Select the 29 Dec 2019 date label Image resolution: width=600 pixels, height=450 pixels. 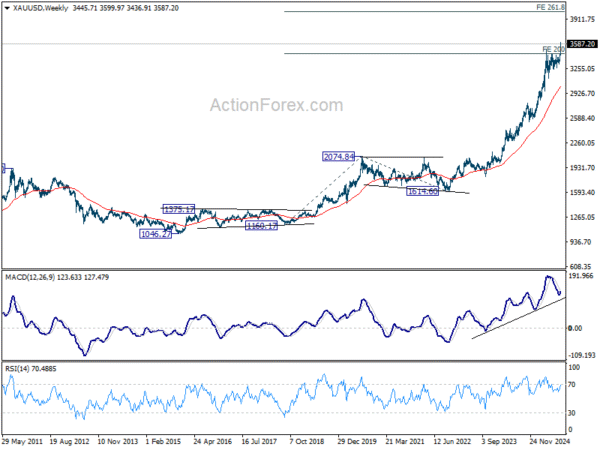click(357, 442)
